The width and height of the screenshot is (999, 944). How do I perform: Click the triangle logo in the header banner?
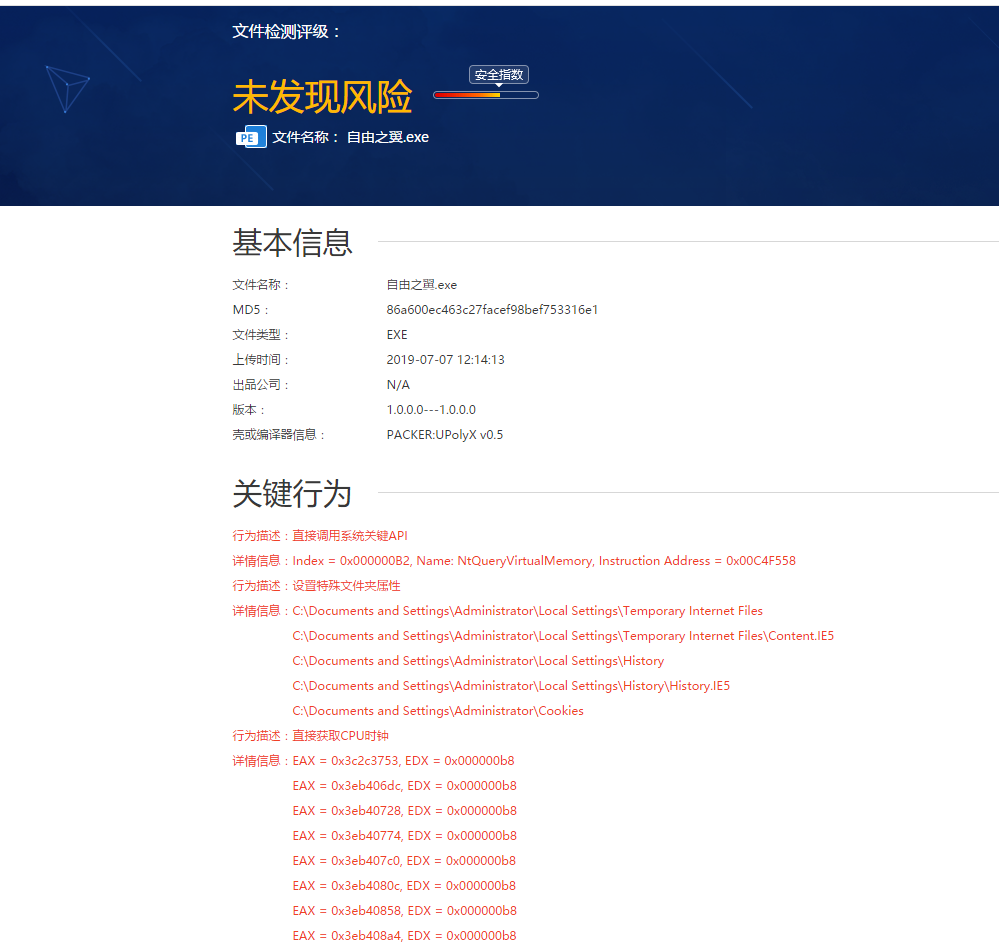click(x=67, y=88)
